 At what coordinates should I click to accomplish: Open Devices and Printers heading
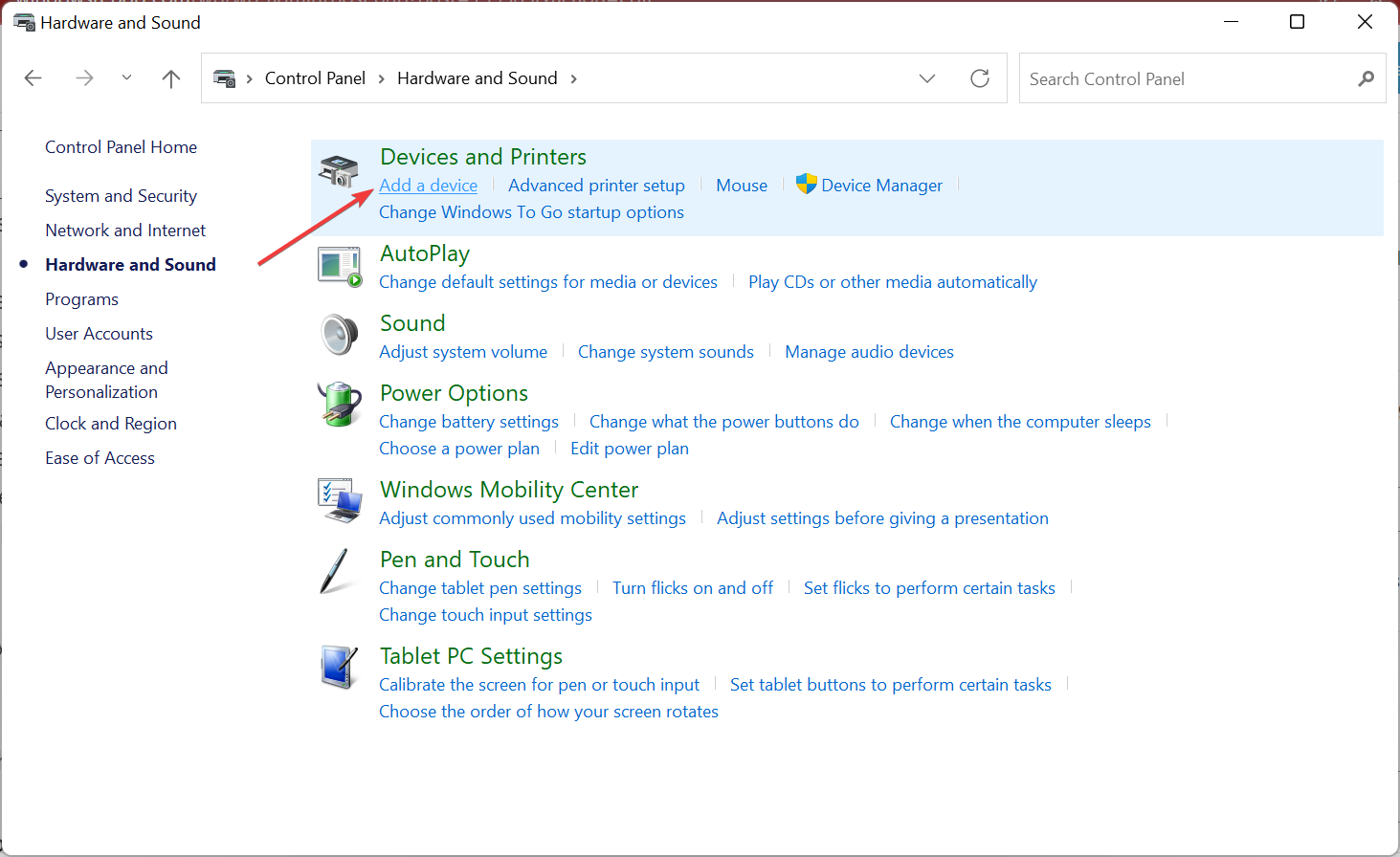[x=483, y=157]
